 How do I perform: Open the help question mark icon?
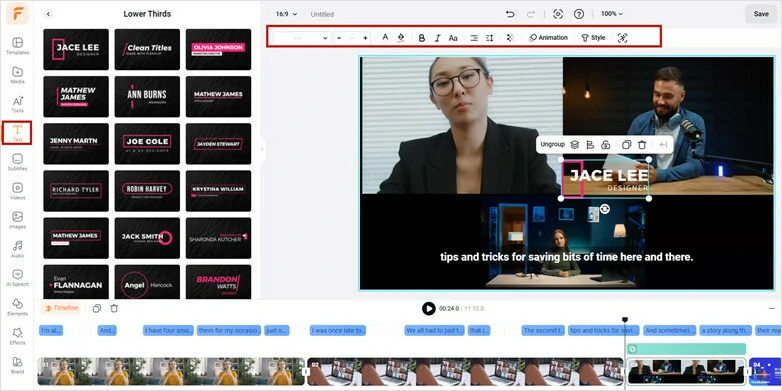[579, 14]
